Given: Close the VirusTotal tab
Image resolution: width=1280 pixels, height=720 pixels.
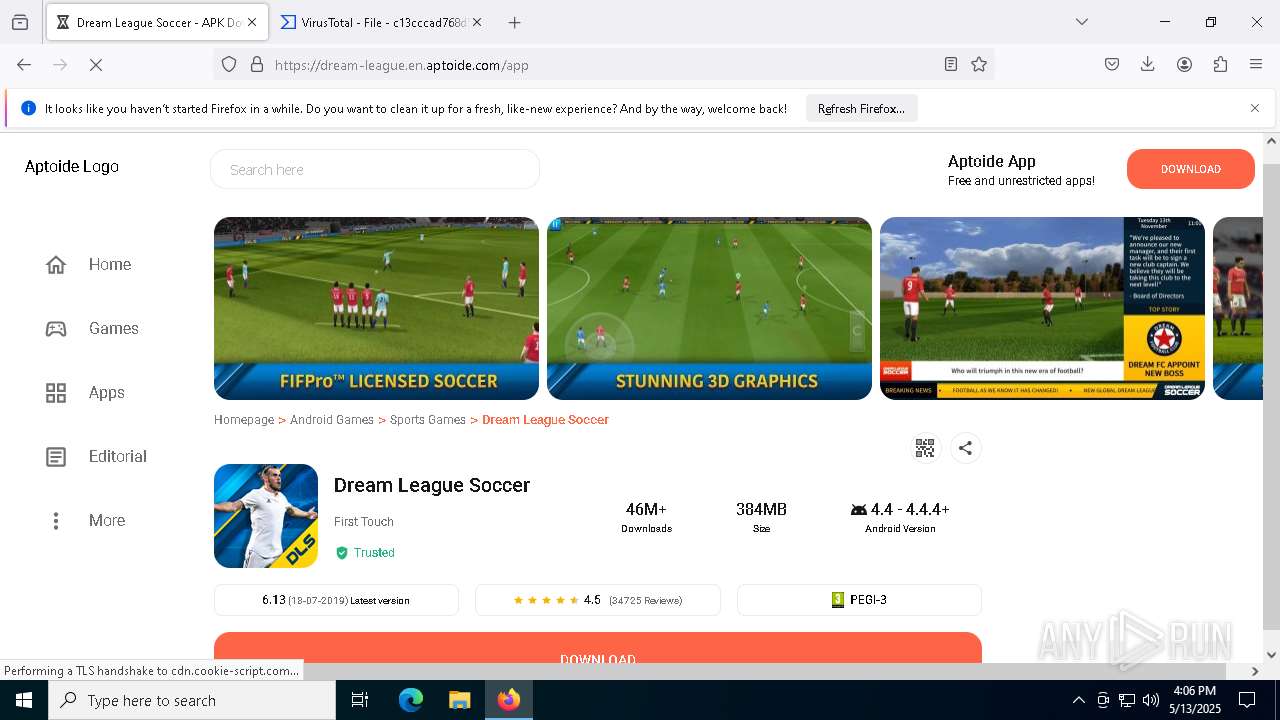Looking at the screenshot, I should pos(476,22).
